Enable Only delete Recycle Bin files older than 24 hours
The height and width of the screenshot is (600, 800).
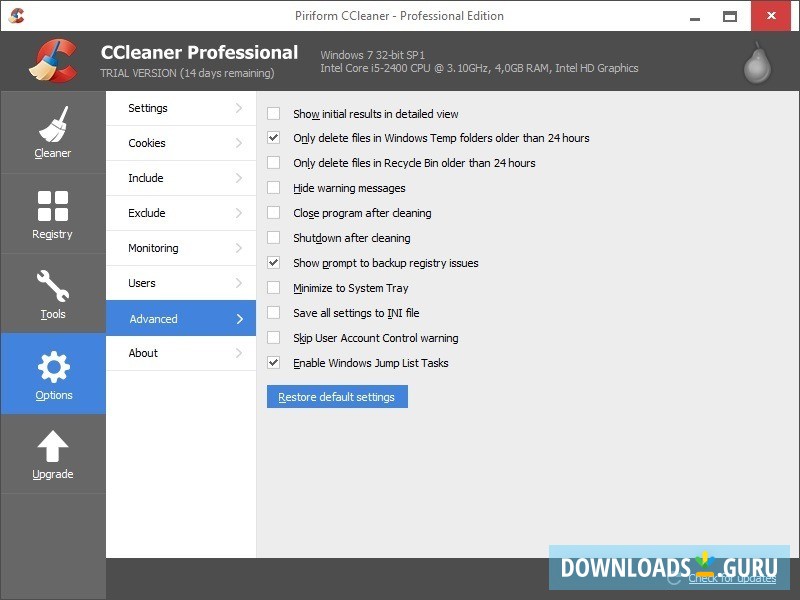273,163
